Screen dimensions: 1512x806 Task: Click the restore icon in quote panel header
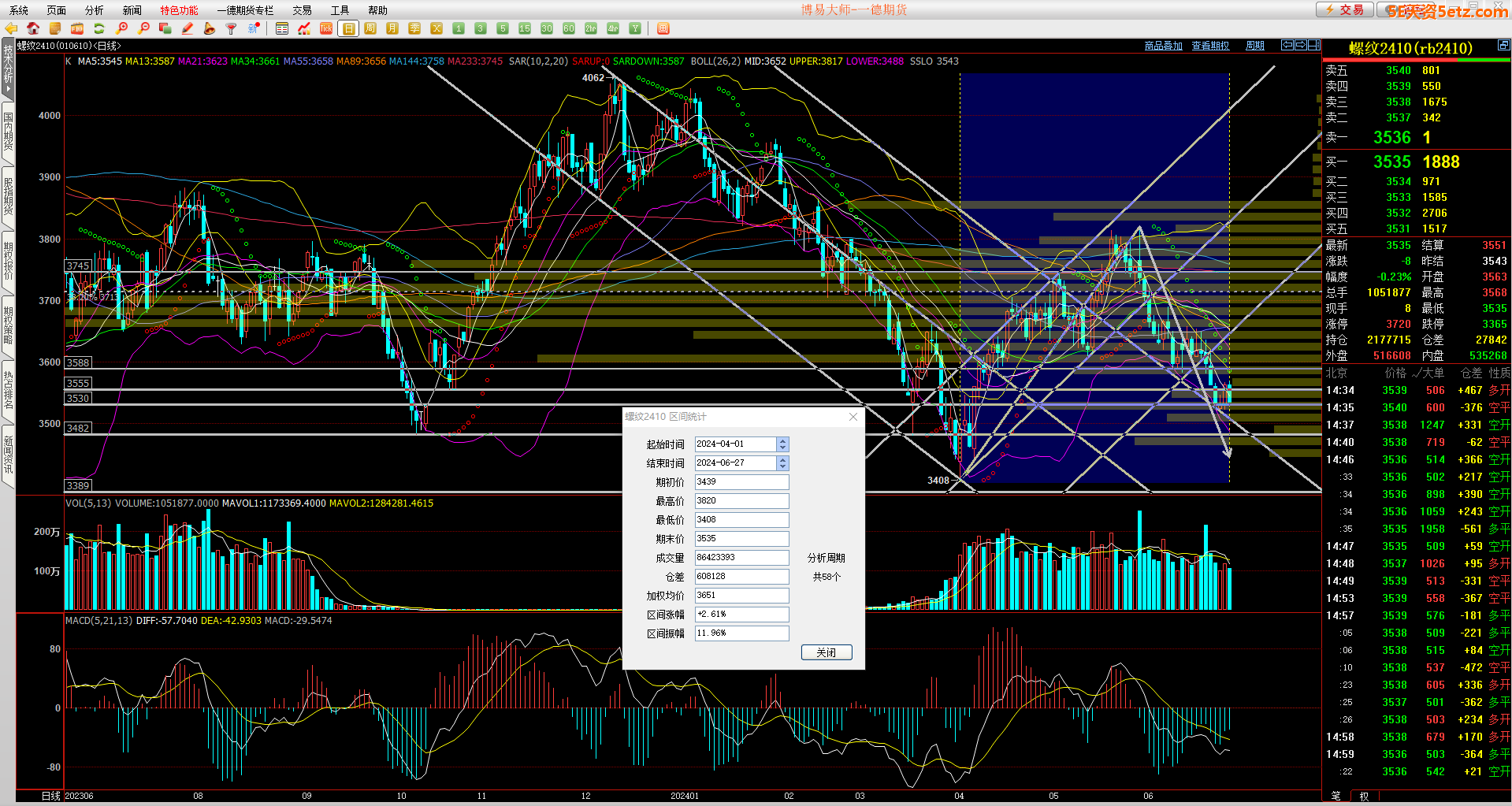pos(1503,45)
